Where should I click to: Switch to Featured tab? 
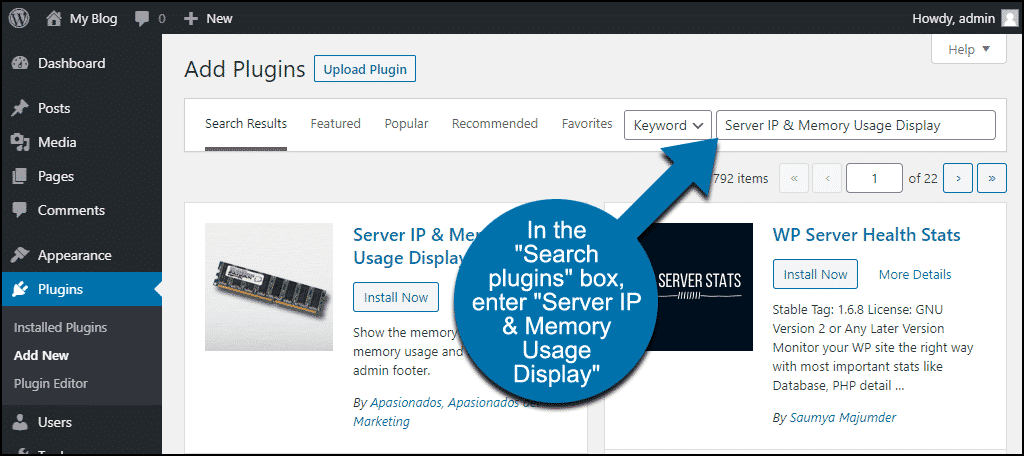click(x=336, y=123)
